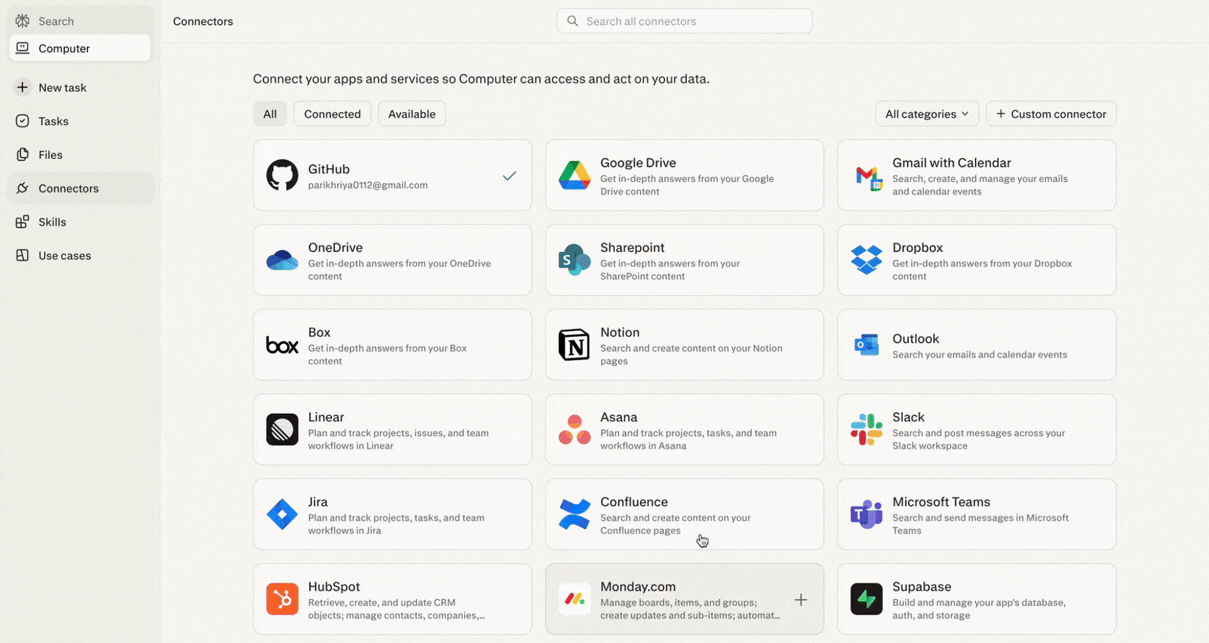This screenshot has width=1209, height=643.
Task: Click the Google Drive connector title
Action: click(638, 163)
